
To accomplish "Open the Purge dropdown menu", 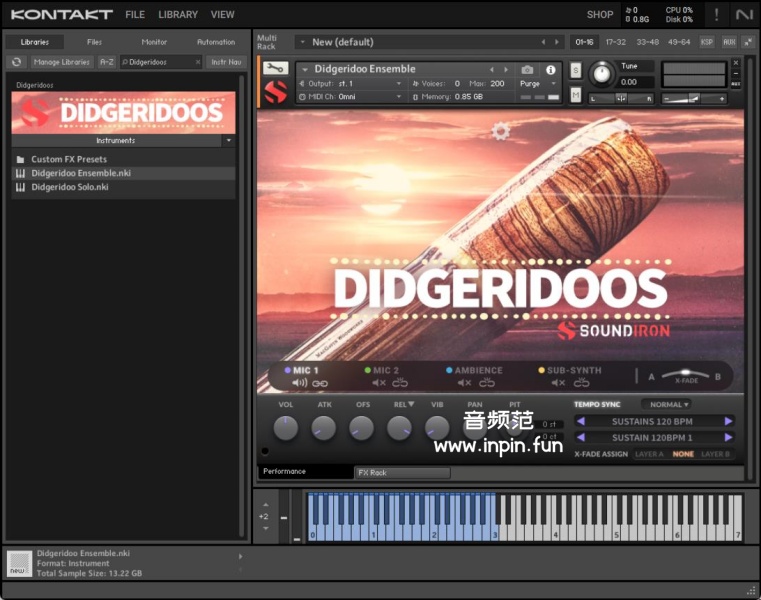I will (x=533, y=84).
